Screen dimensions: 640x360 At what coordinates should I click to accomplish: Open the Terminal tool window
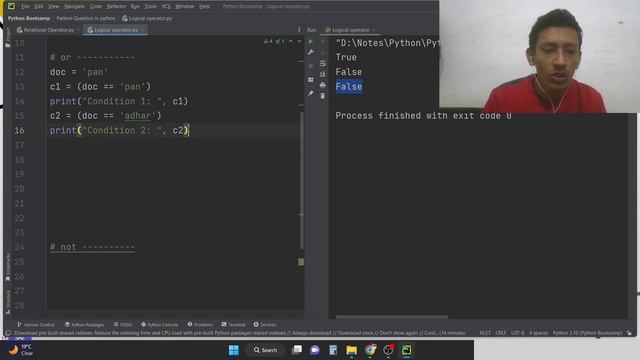[x=233, y=324]
